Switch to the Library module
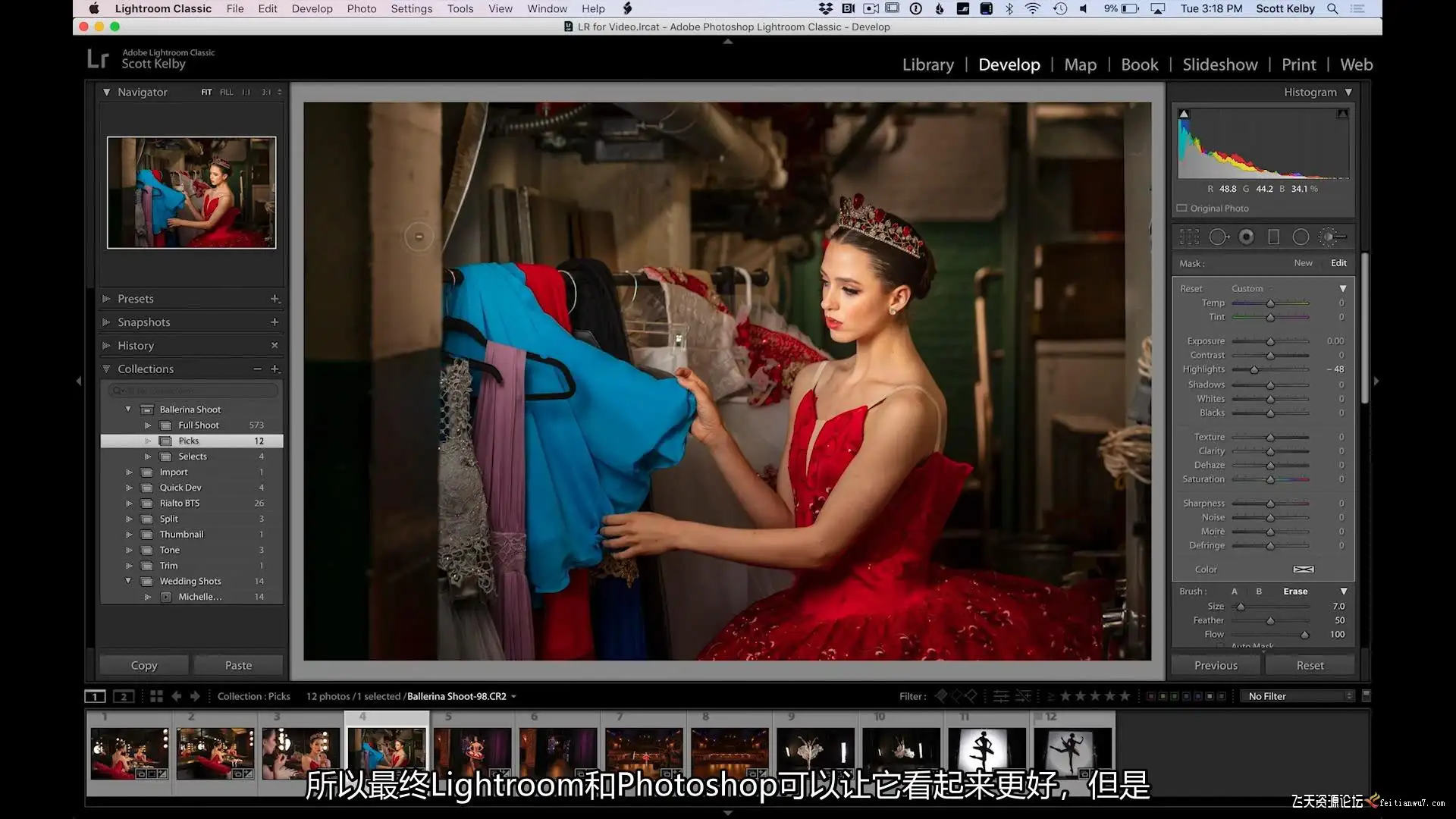 point(927,64)
